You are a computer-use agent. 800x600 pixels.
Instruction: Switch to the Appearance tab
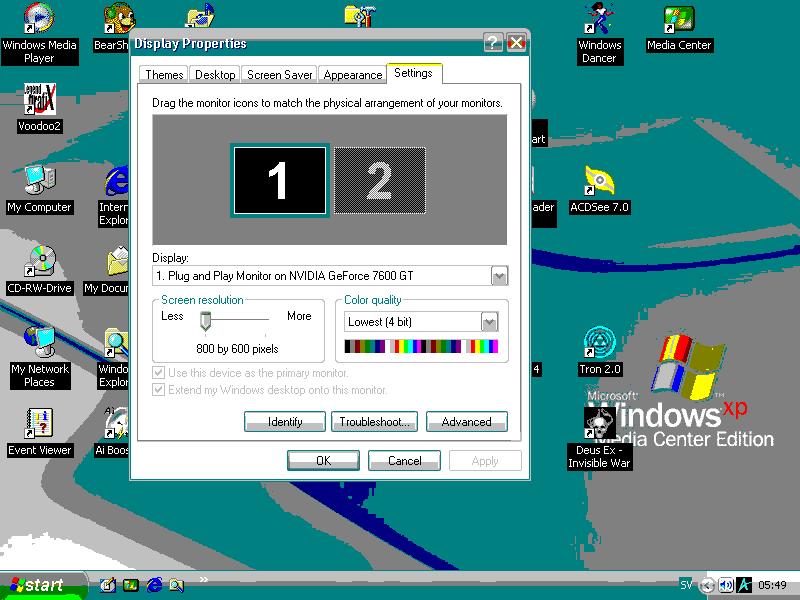pos(353,74)
